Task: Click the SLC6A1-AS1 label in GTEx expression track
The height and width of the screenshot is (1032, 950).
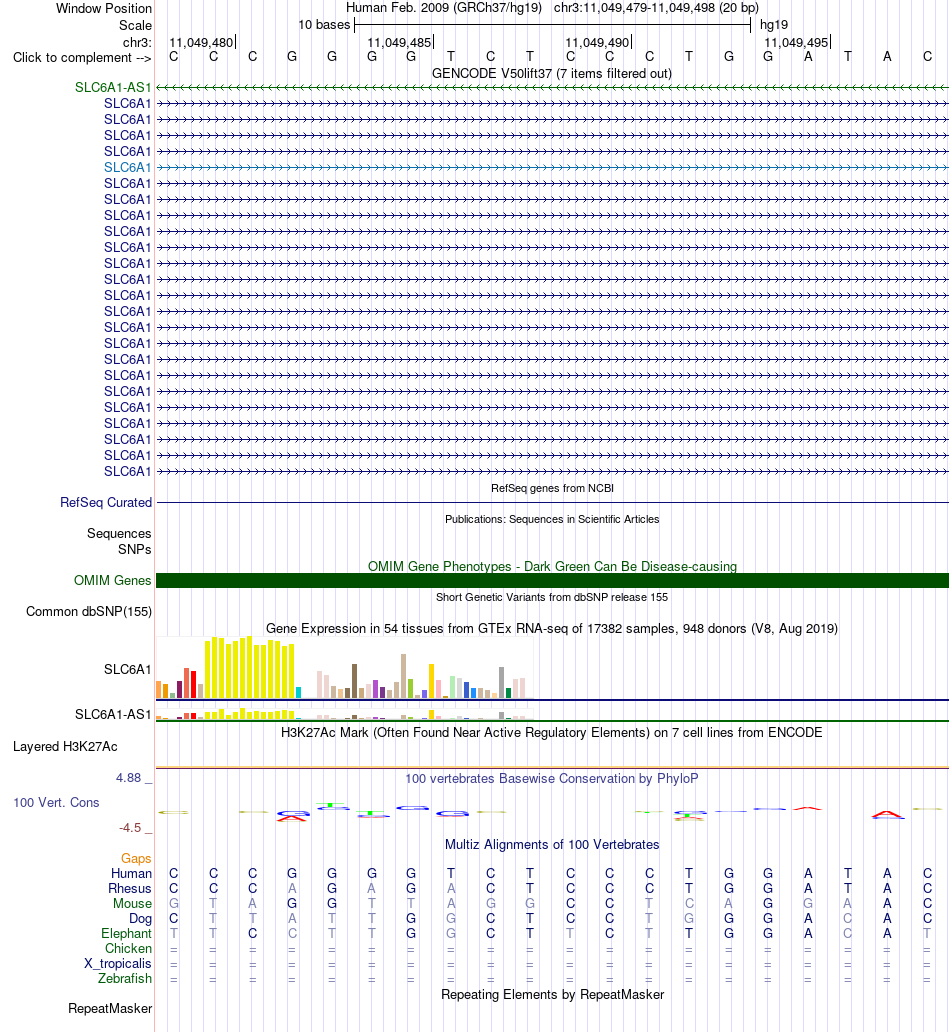Action: (x=113, y=715)
